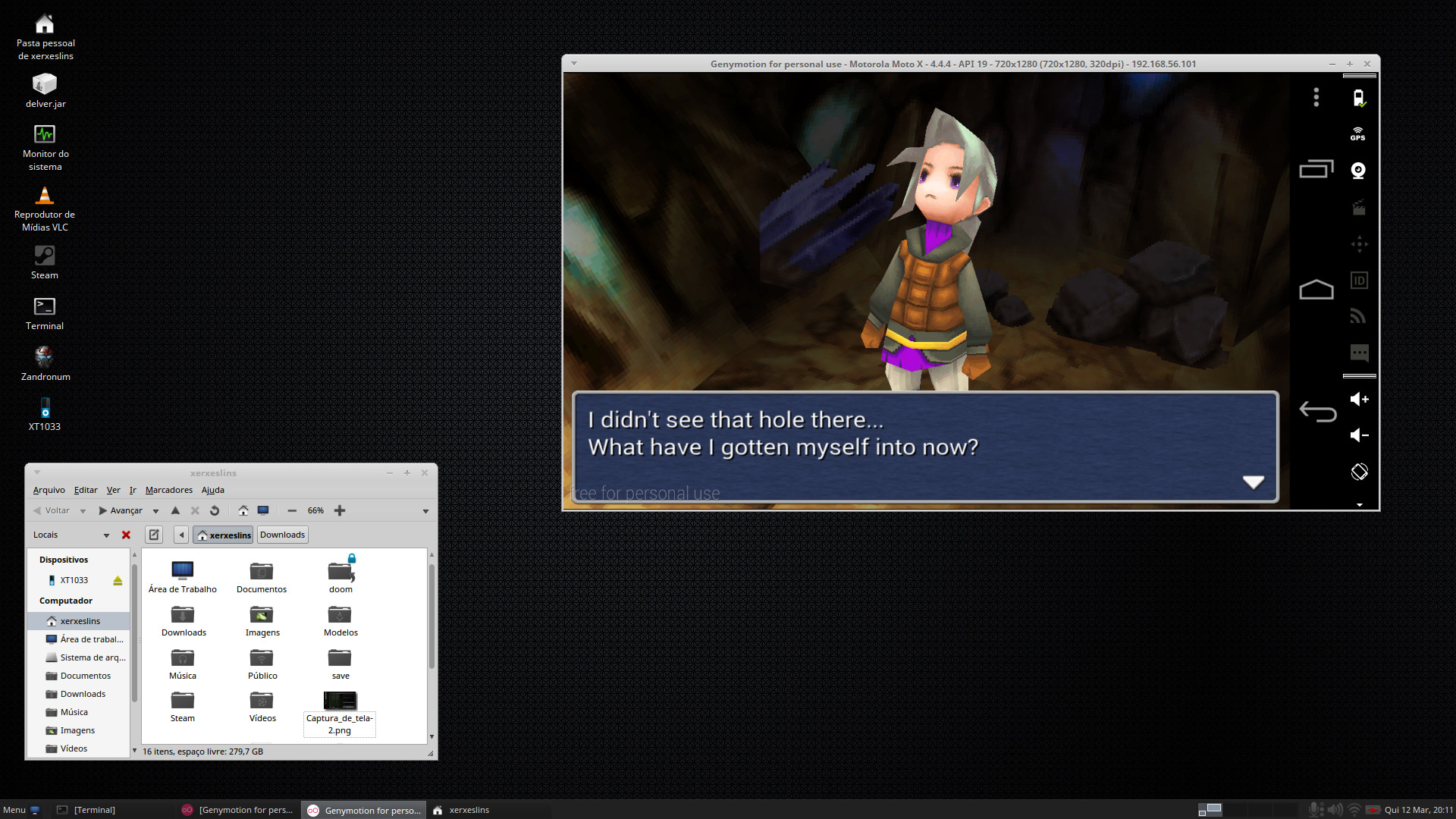Click the Voltar back button
Viewport: 1456px width, 819px height.
point(52,510)
